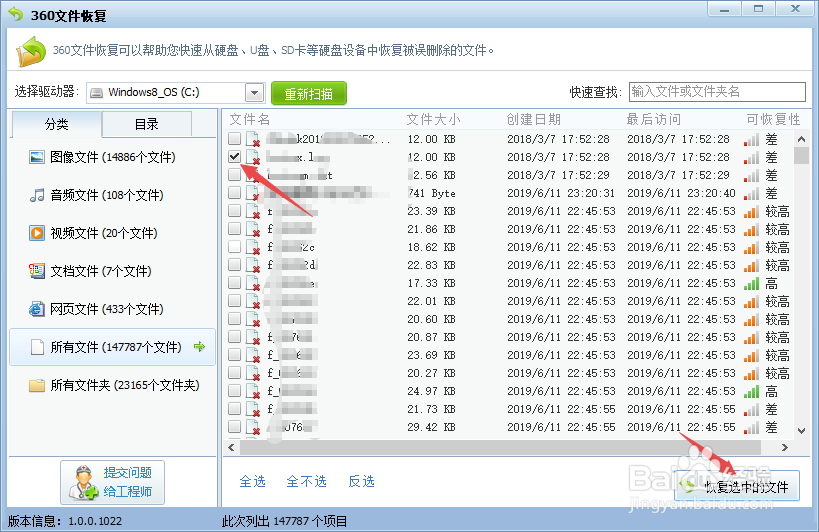This screenshot has width=819, height=532.
Task: Click recoverability signal bars in 24.97 KB row
Action: coord(751,392)
